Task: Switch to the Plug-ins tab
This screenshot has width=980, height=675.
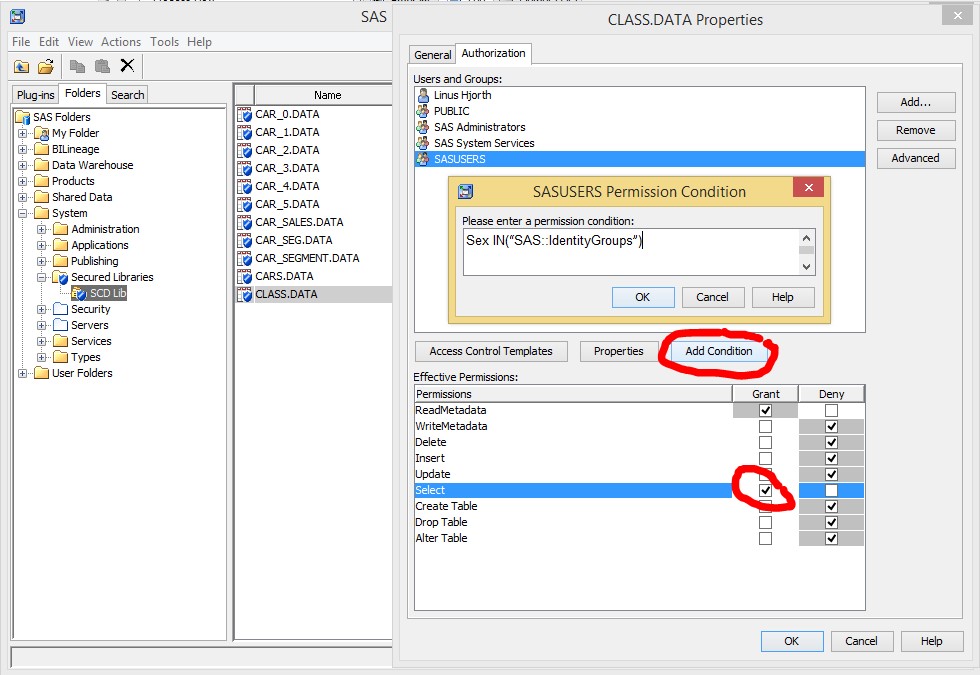Action: (x=36, y=94)
